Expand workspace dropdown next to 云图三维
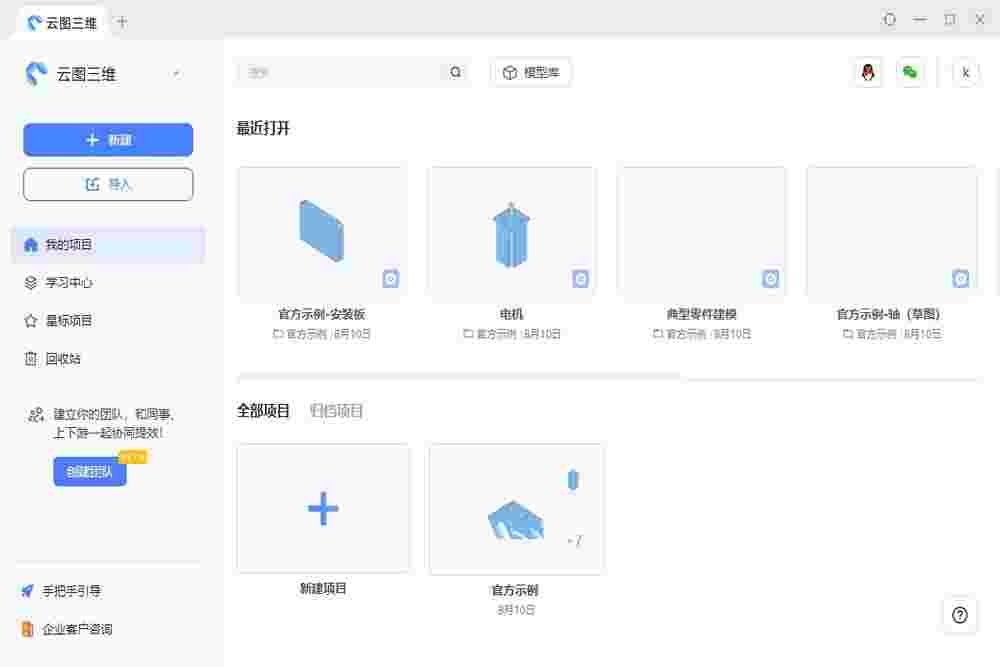1000x667 pixels. (176, 74)
